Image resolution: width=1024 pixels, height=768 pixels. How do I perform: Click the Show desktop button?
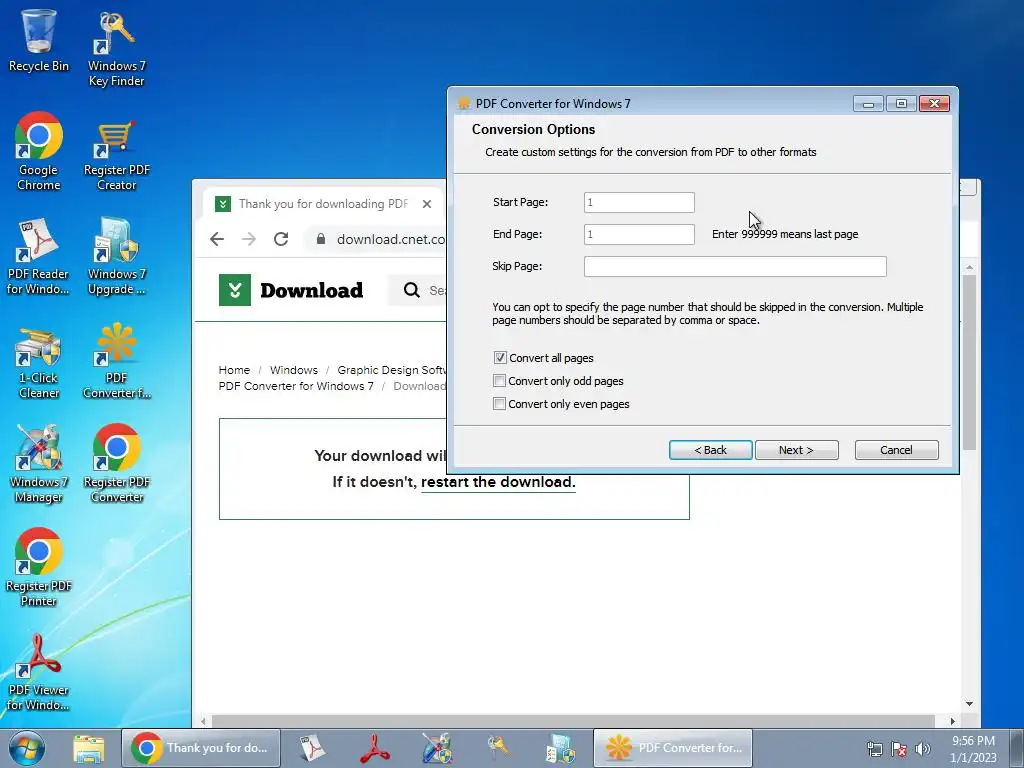point(1017,748)
